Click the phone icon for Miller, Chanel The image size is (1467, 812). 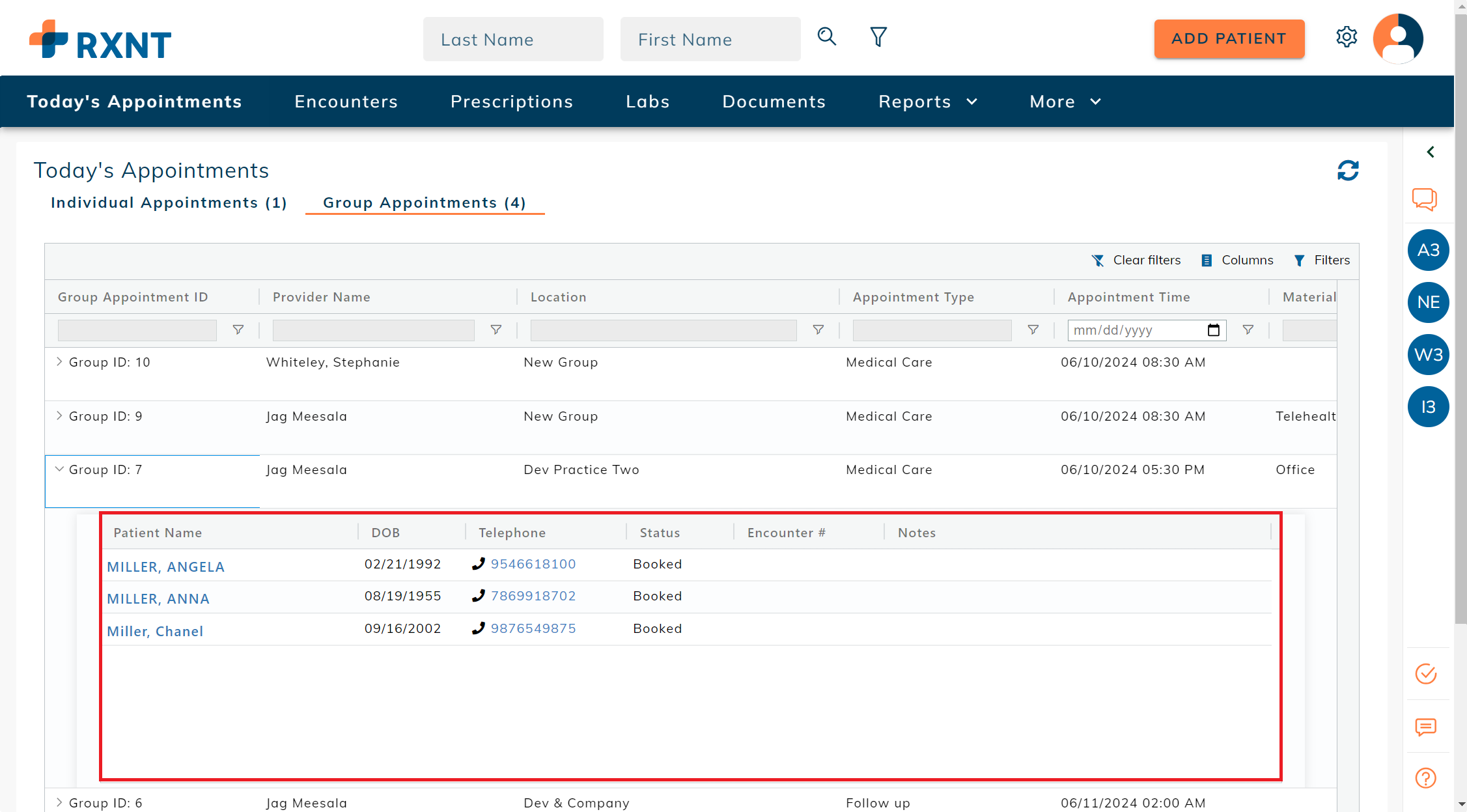tap(479, 628)
